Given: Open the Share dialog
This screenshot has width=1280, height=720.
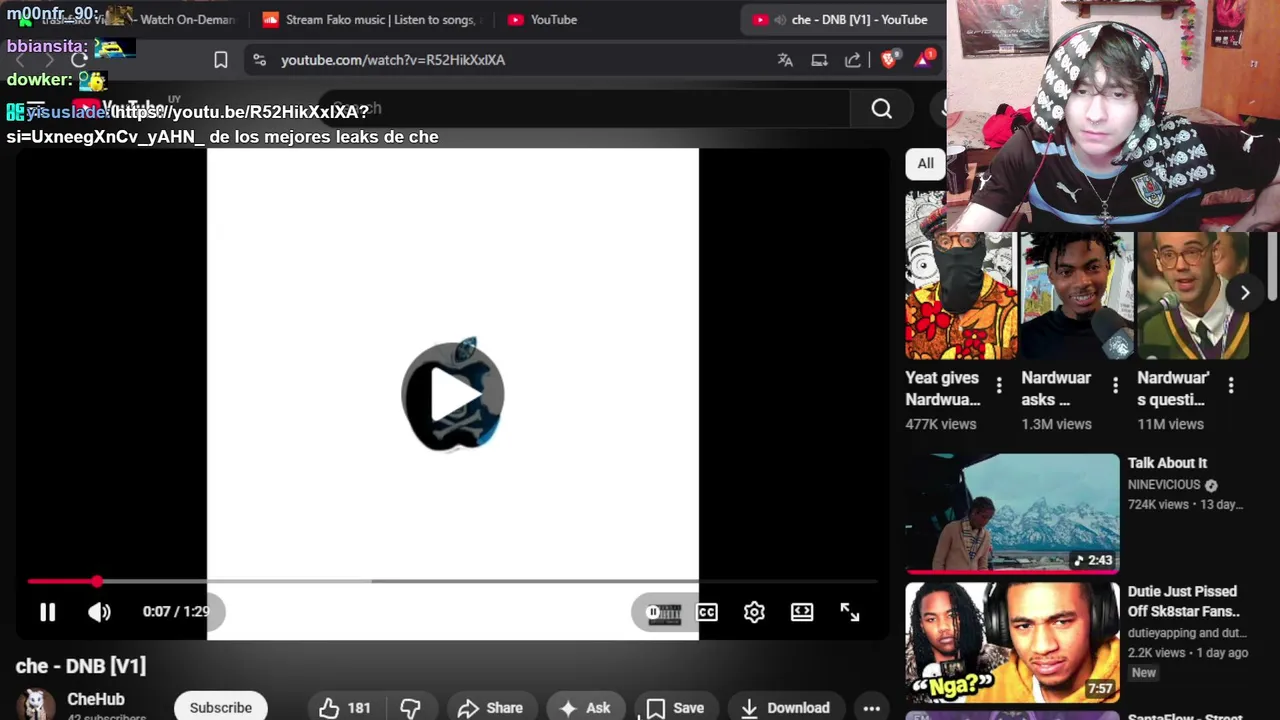Looking at the screenshot, I should pos(491,708).
